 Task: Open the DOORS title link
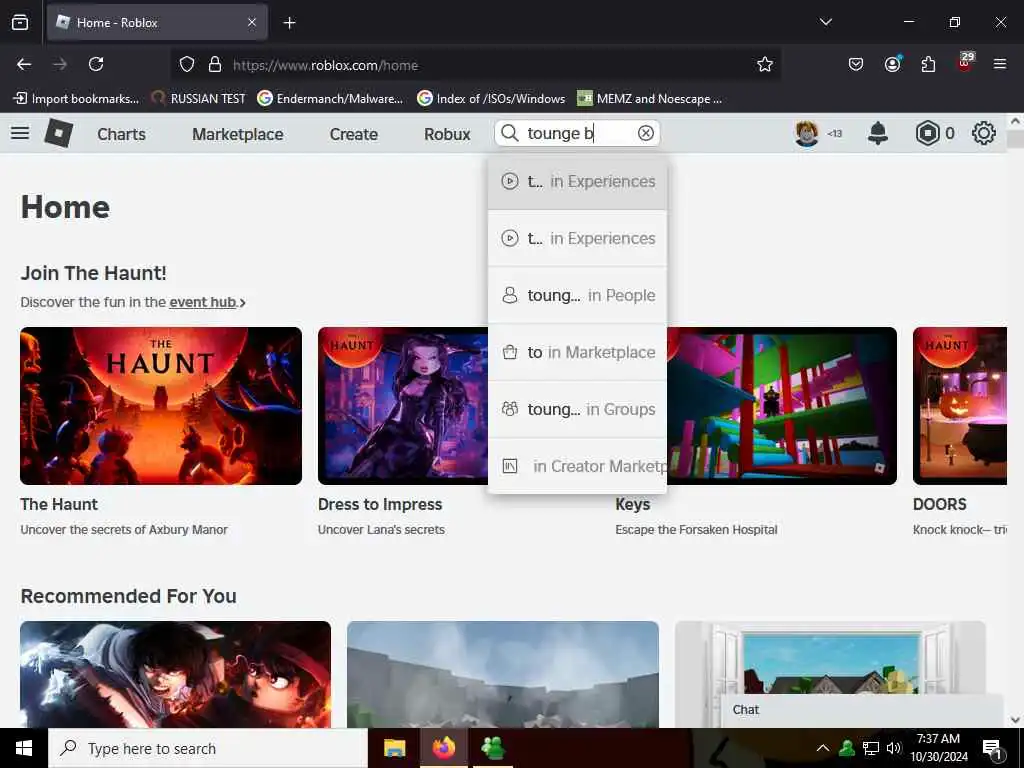(940, 504)
